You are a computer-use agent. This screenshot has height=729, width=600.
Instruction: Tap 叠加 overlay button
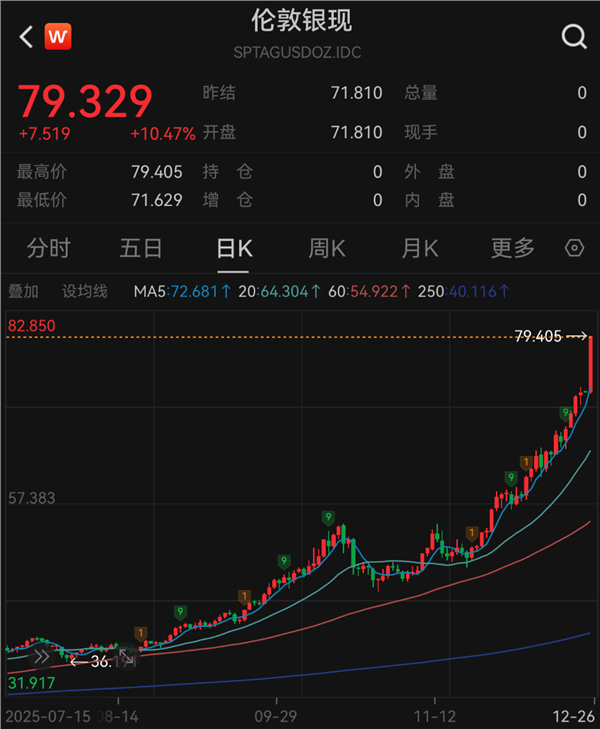click(x=23, y=291)
